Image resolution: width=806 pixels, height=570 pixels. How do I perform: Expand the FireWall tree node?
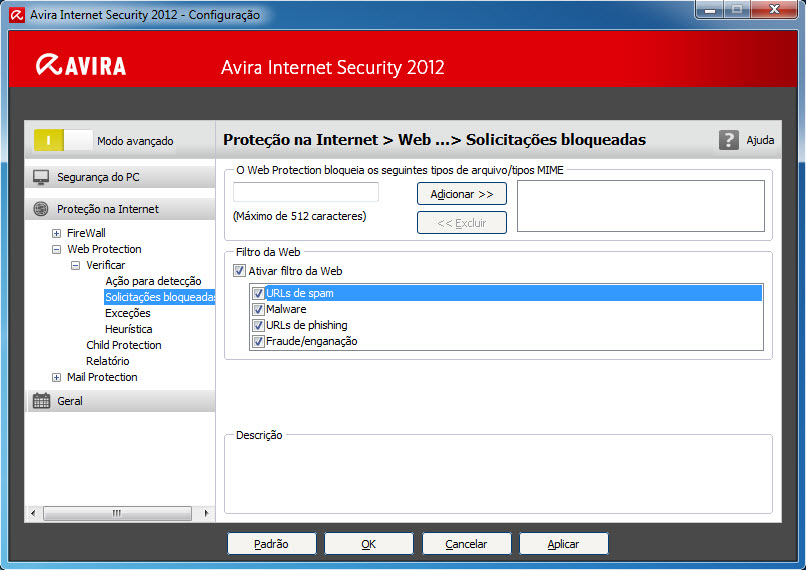[57, 233]
